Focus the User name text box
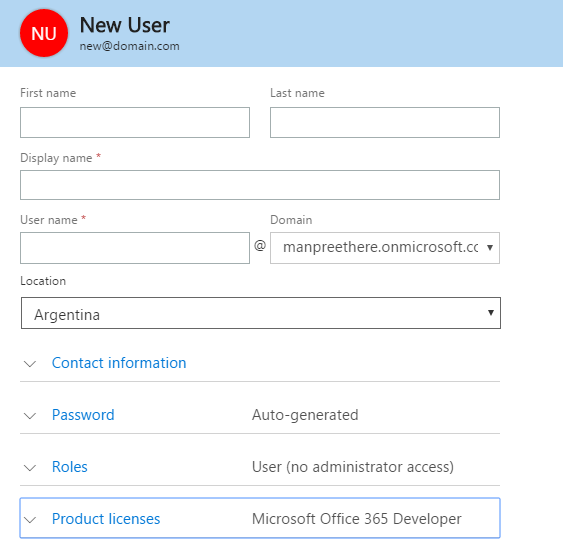 pos(135,248)
